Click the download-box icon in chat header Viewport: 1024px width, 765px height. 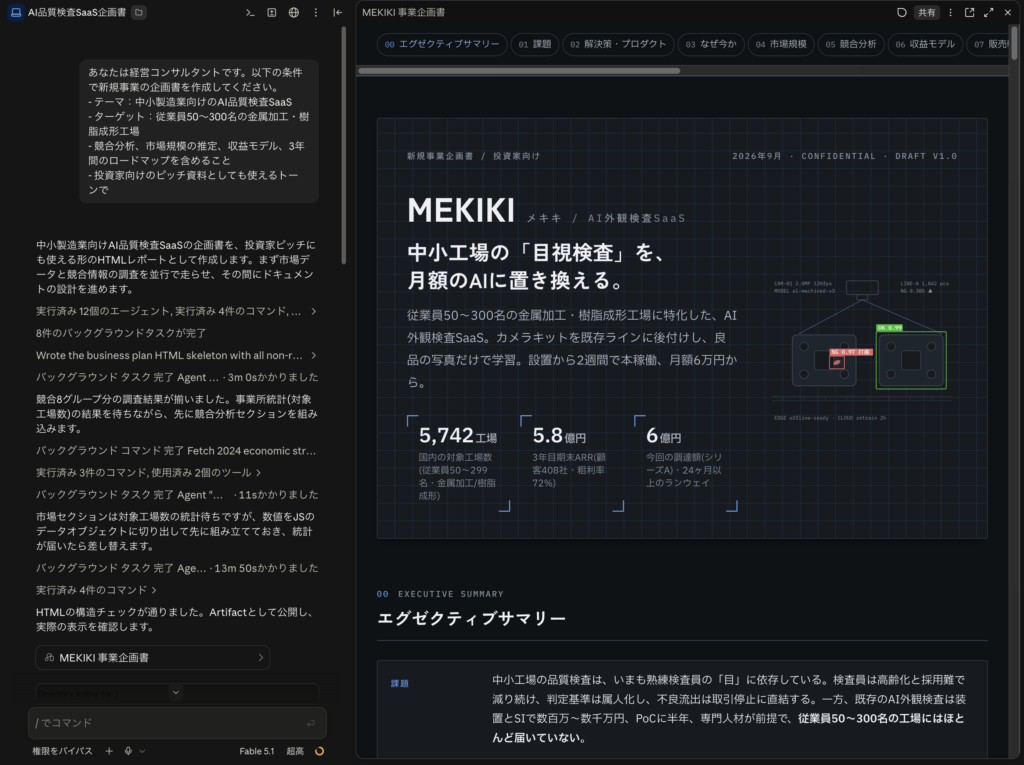(272, 12)
